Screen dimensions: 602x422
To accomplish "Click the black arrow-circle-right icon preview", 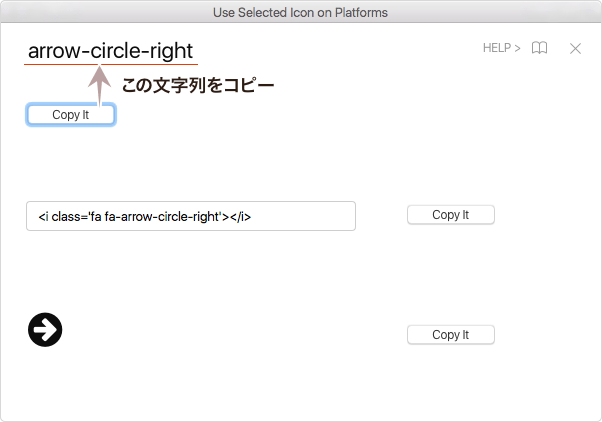I will point(45,329).
